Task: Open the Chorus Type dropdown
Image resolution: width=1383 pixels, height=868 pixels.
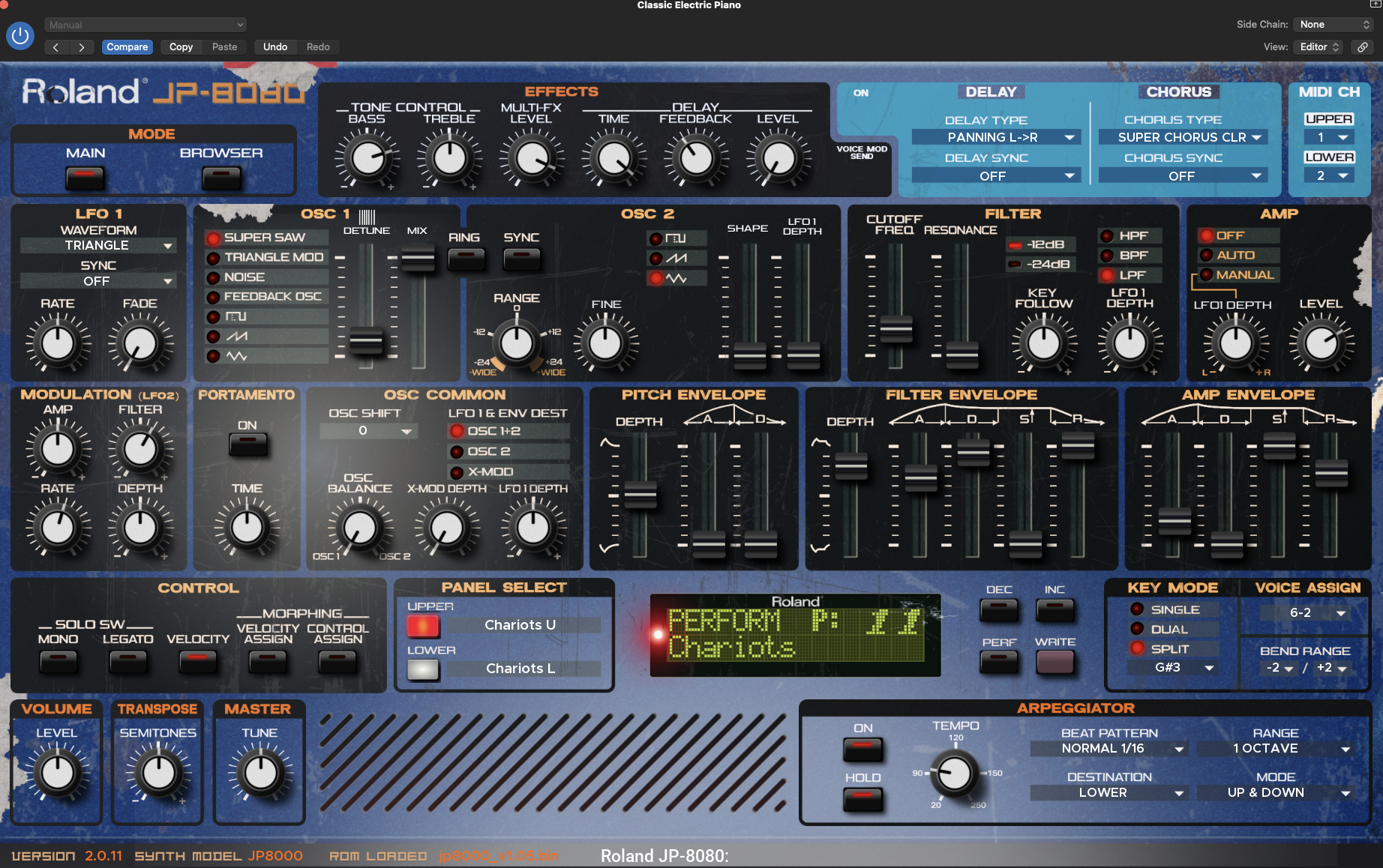Action: click(1183, 137)
